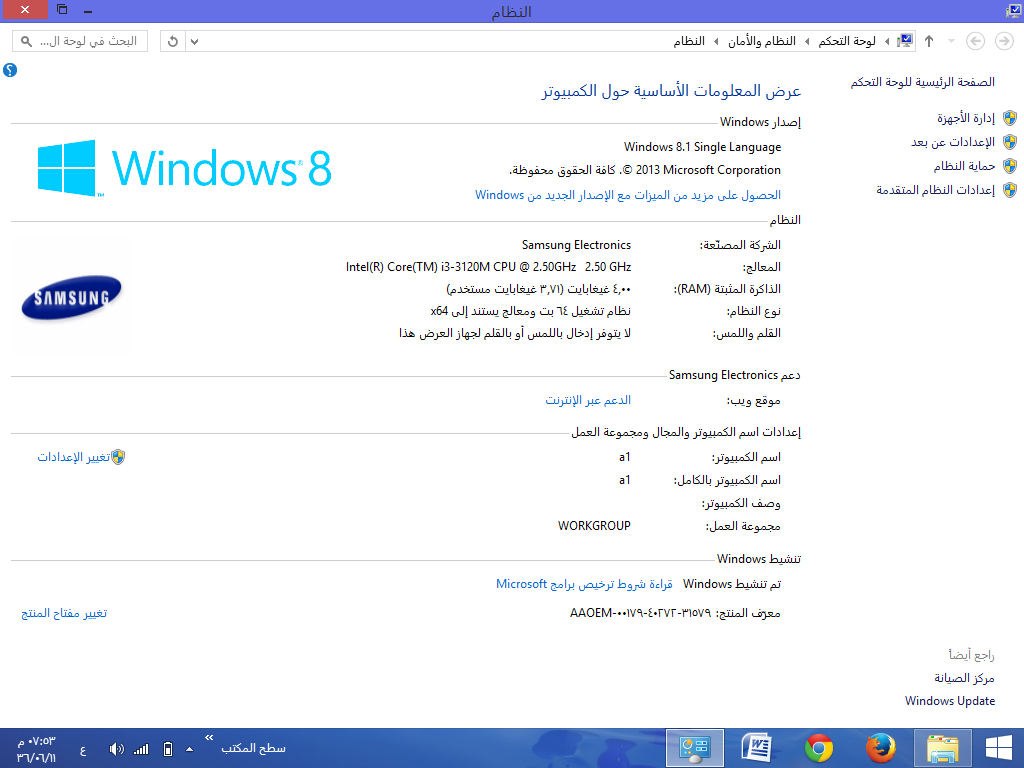The width and height of the screenshot is (1024, 768).
Task: Select النظام in the breadcrumb
Action: point(690,41)
